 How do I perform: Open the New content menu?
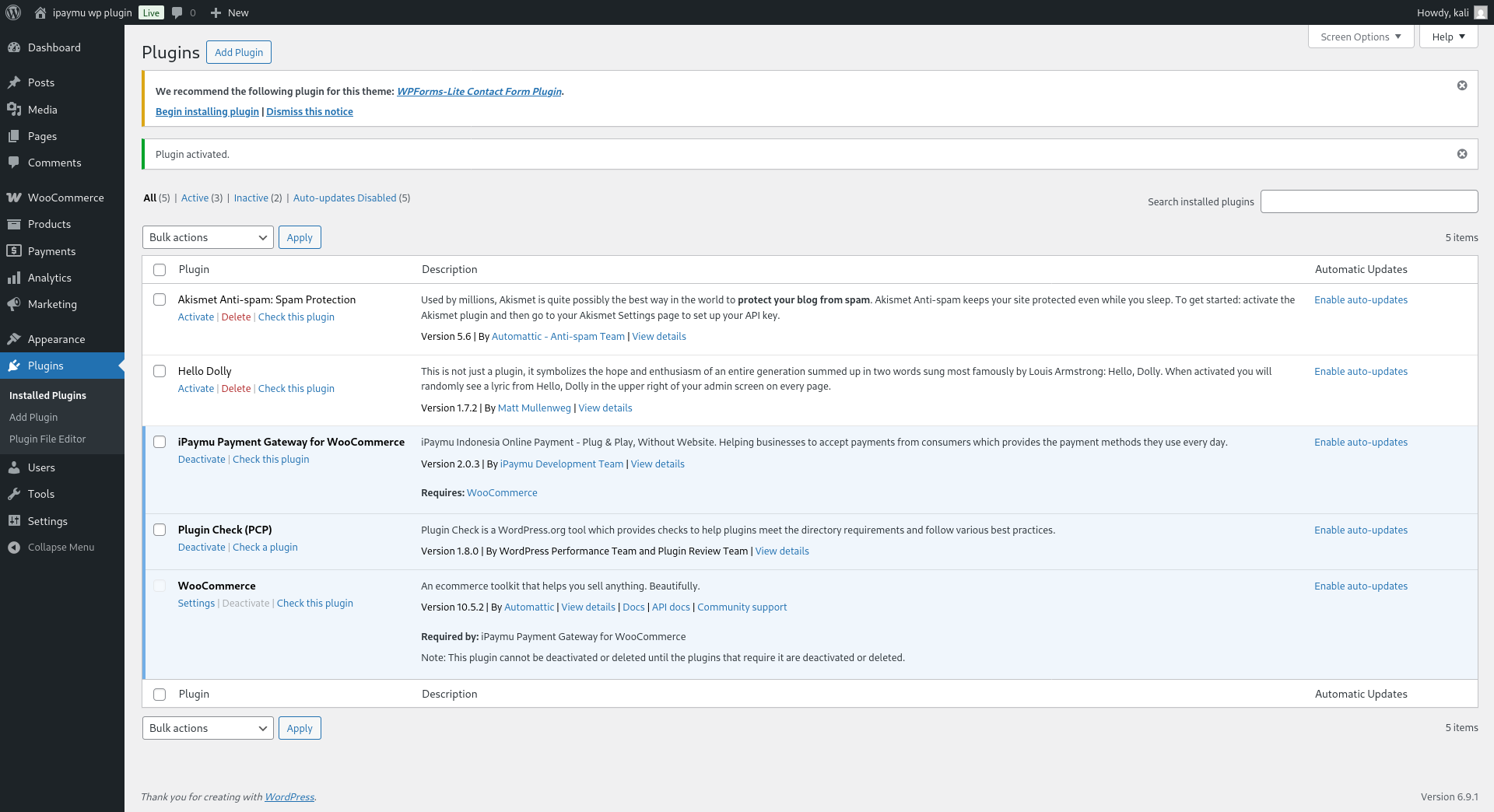[230, 12]
